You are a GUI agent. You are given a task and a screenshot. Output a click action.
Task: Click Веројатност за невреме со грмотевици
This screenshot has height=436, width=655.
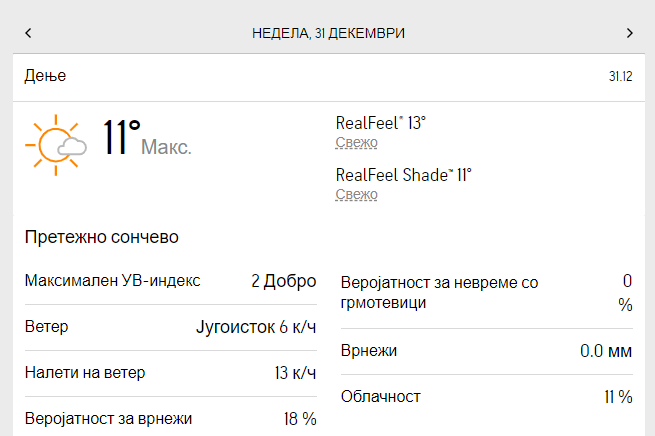439,292
